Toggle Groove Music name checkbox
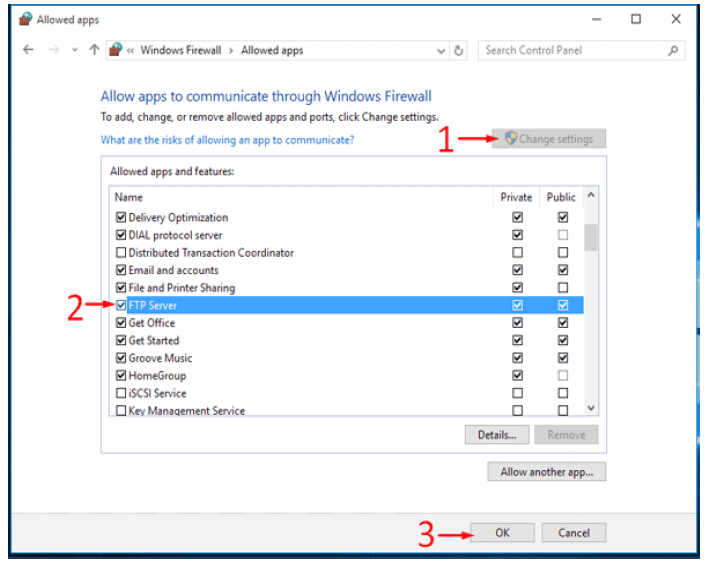This screenshot has height=571, width=710. (x=121, y=358)
